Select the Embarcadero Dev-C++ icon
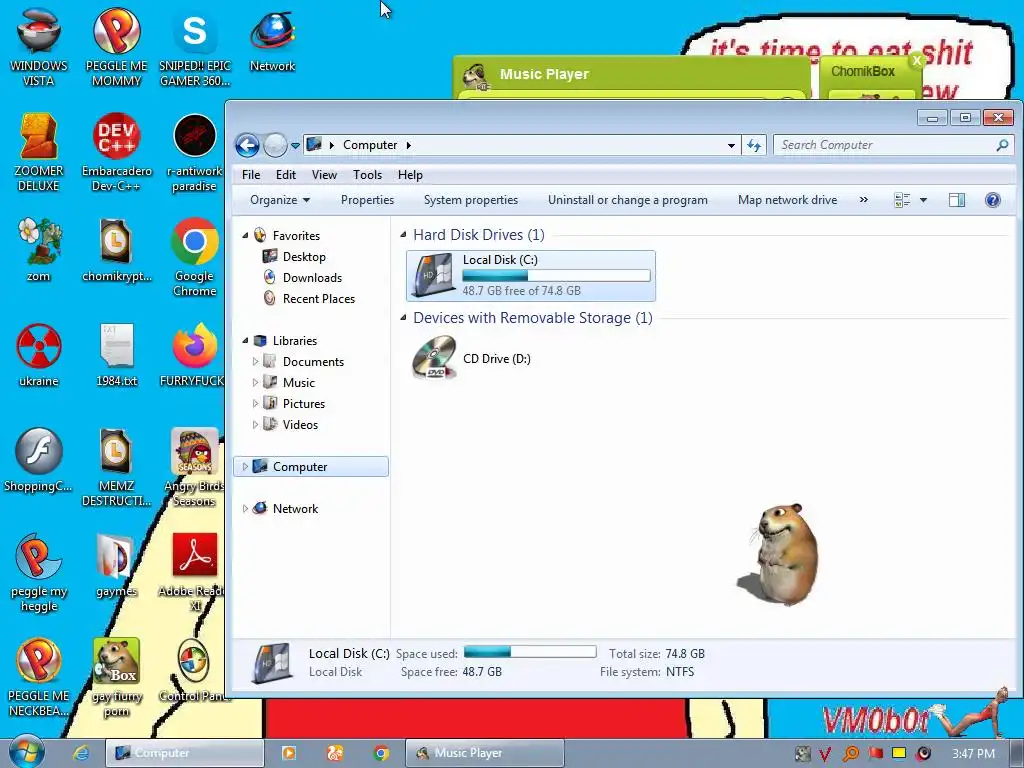The image size is (1024, 768). click(116, 152)
